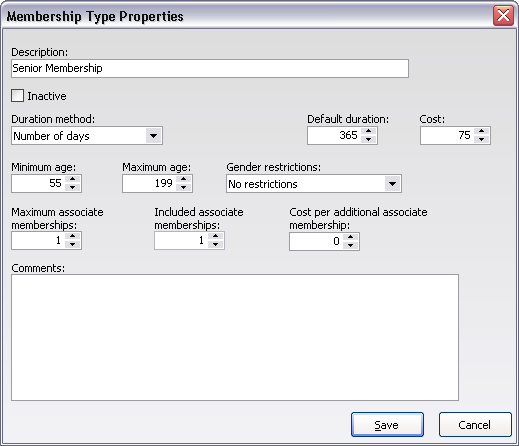This screenshot has width=519, height=446.
Task: Increase the Default duration value
Action: coord(368,131)
